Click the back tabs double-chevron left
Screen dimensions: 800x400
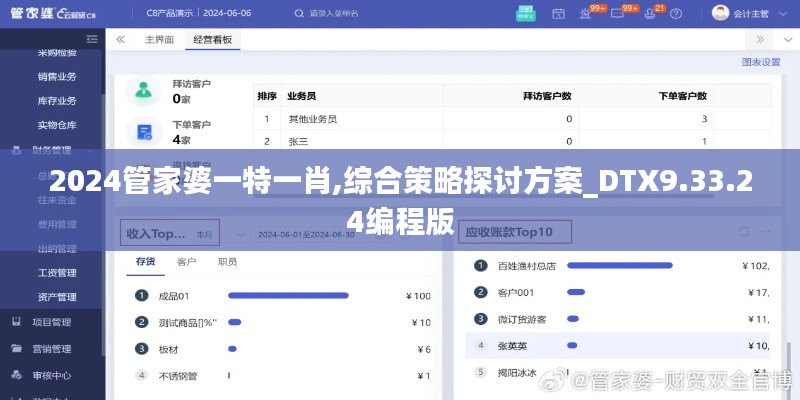120,39
